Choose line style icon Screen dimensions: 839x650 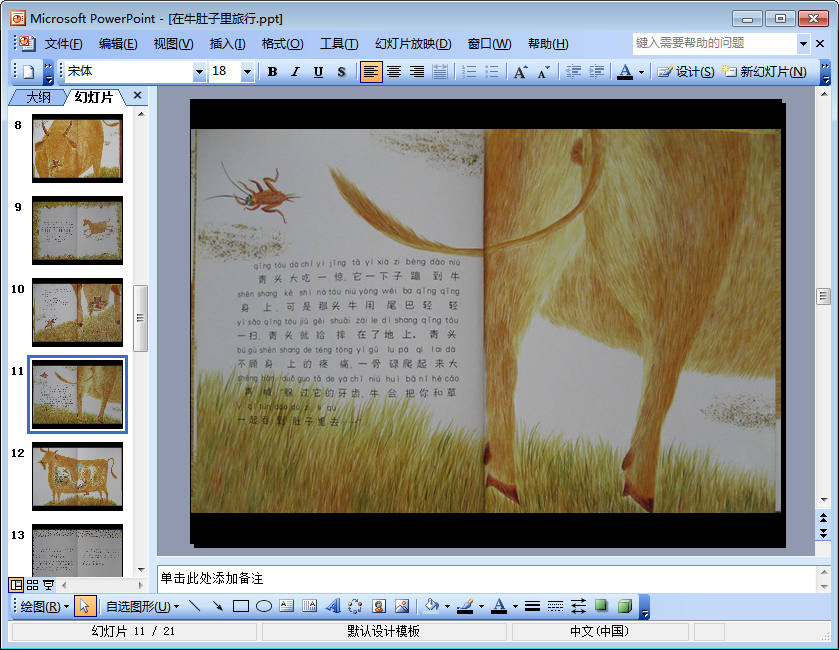532,607
